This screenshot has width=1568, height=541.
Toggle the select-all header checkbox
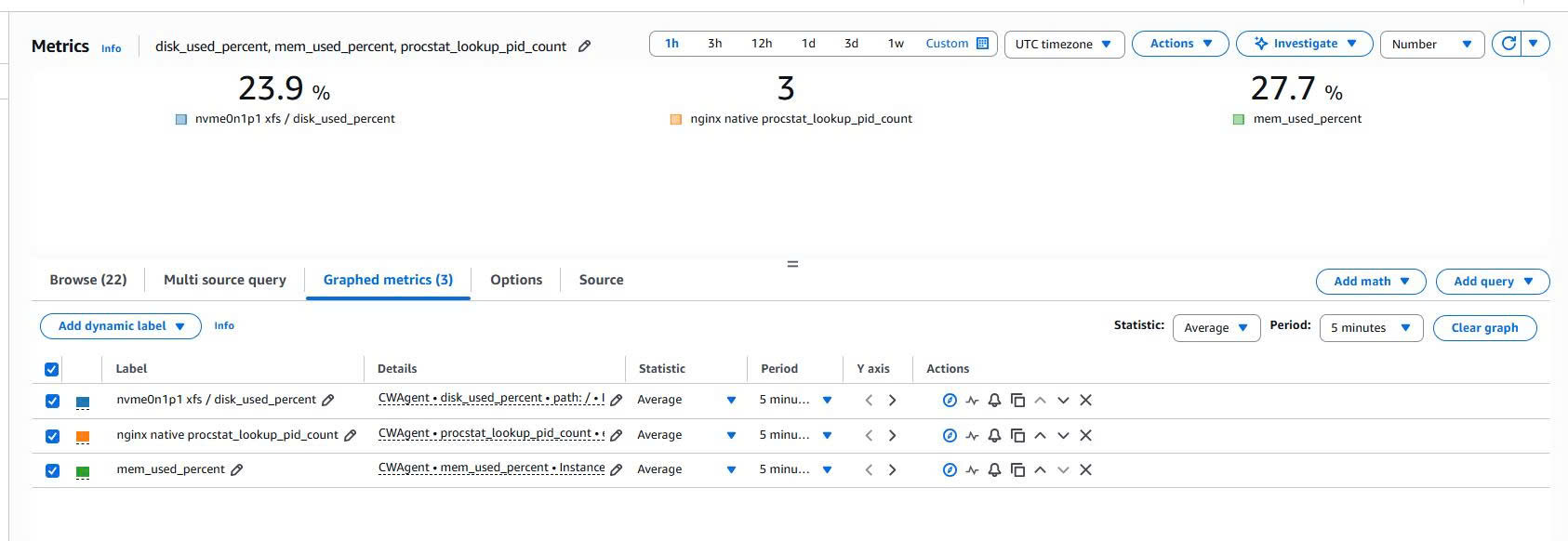52,370
